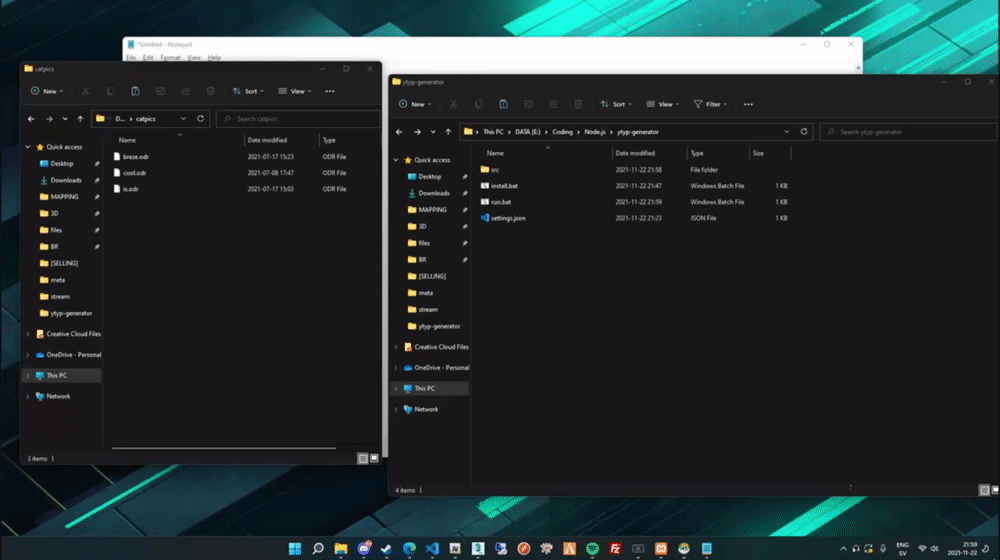Open Notepad Format menu

click(170, 57)
